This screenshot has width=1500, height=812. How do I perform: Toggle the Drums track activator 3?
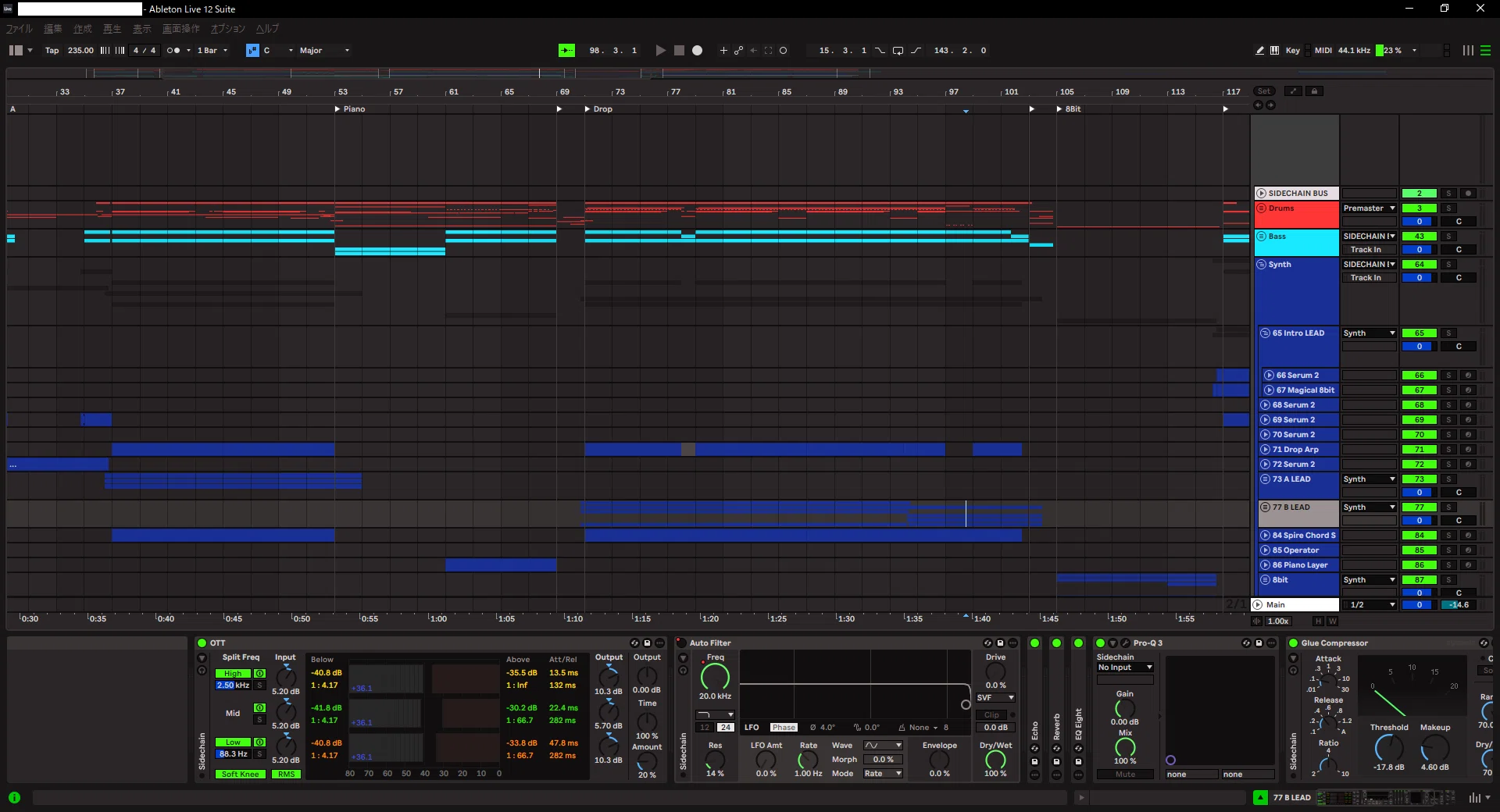(1420, 208)
